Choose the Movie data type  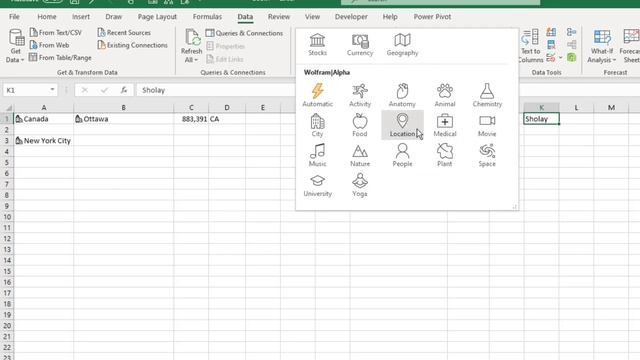[x=487, y=125]
